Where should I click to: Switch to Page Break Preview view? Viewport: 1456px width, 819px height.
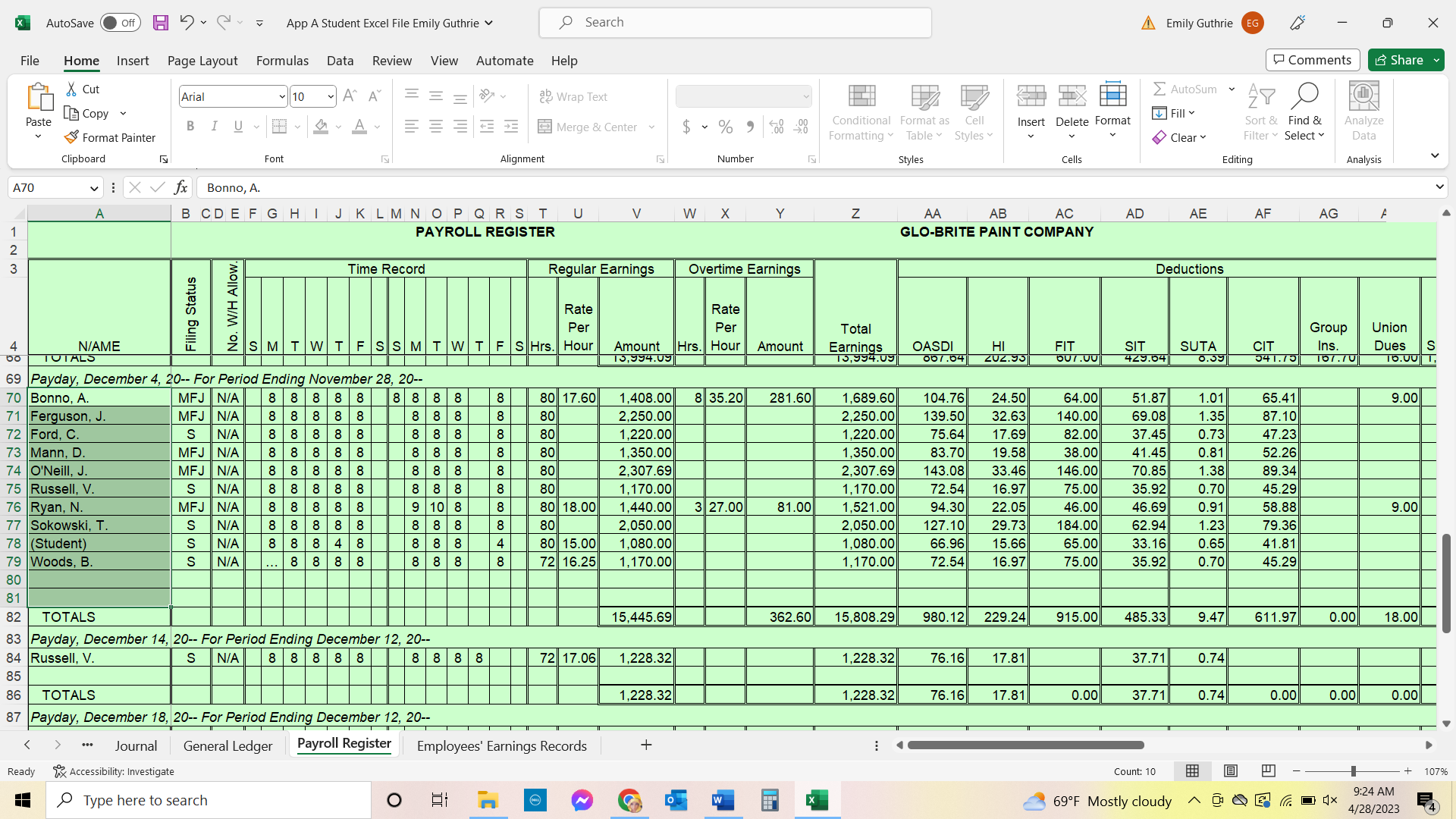[x=1268, y=771]
